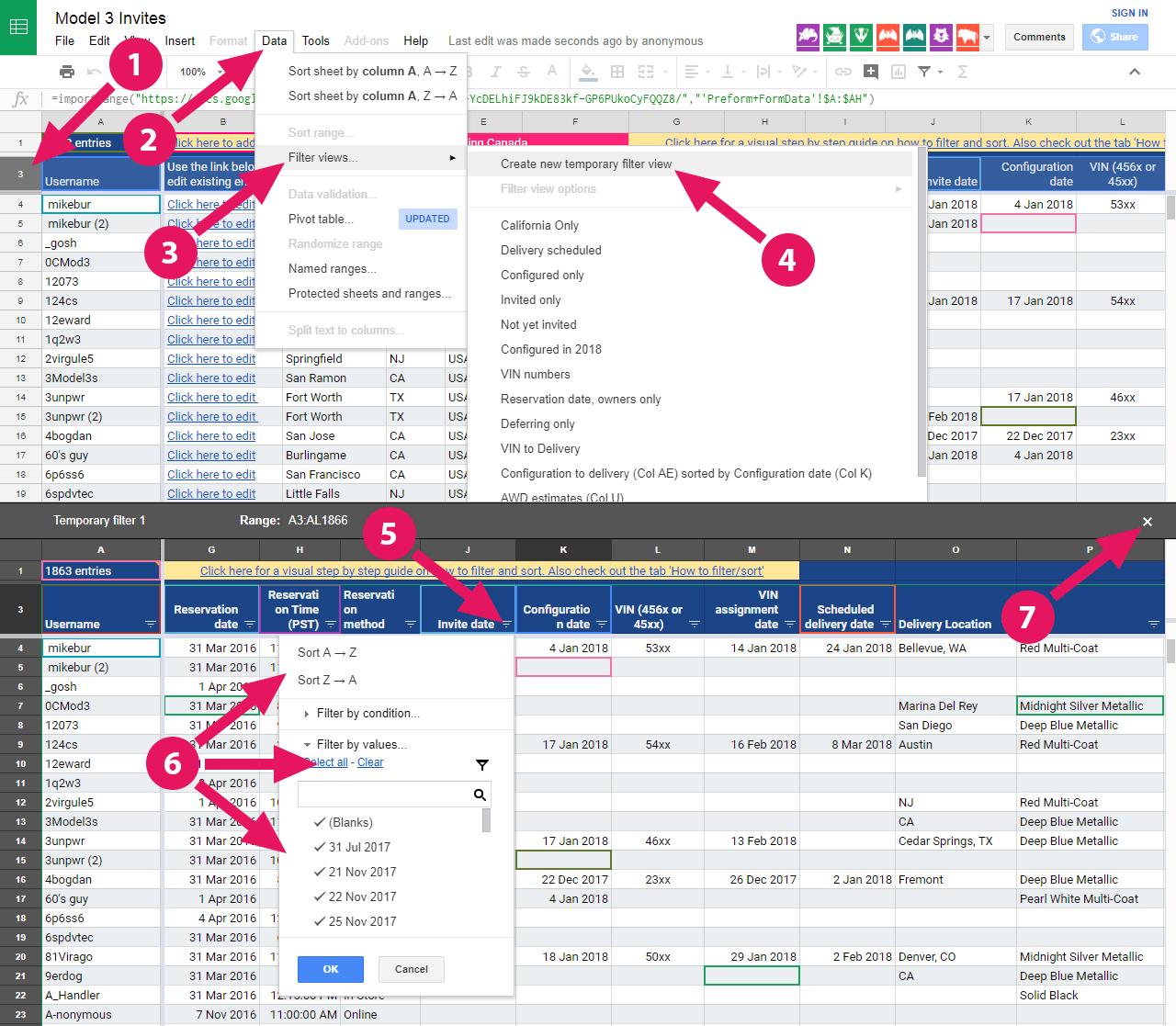Click search magnifier in filter popup
Screen dimensions: 1176x1026
coord(480,795)
